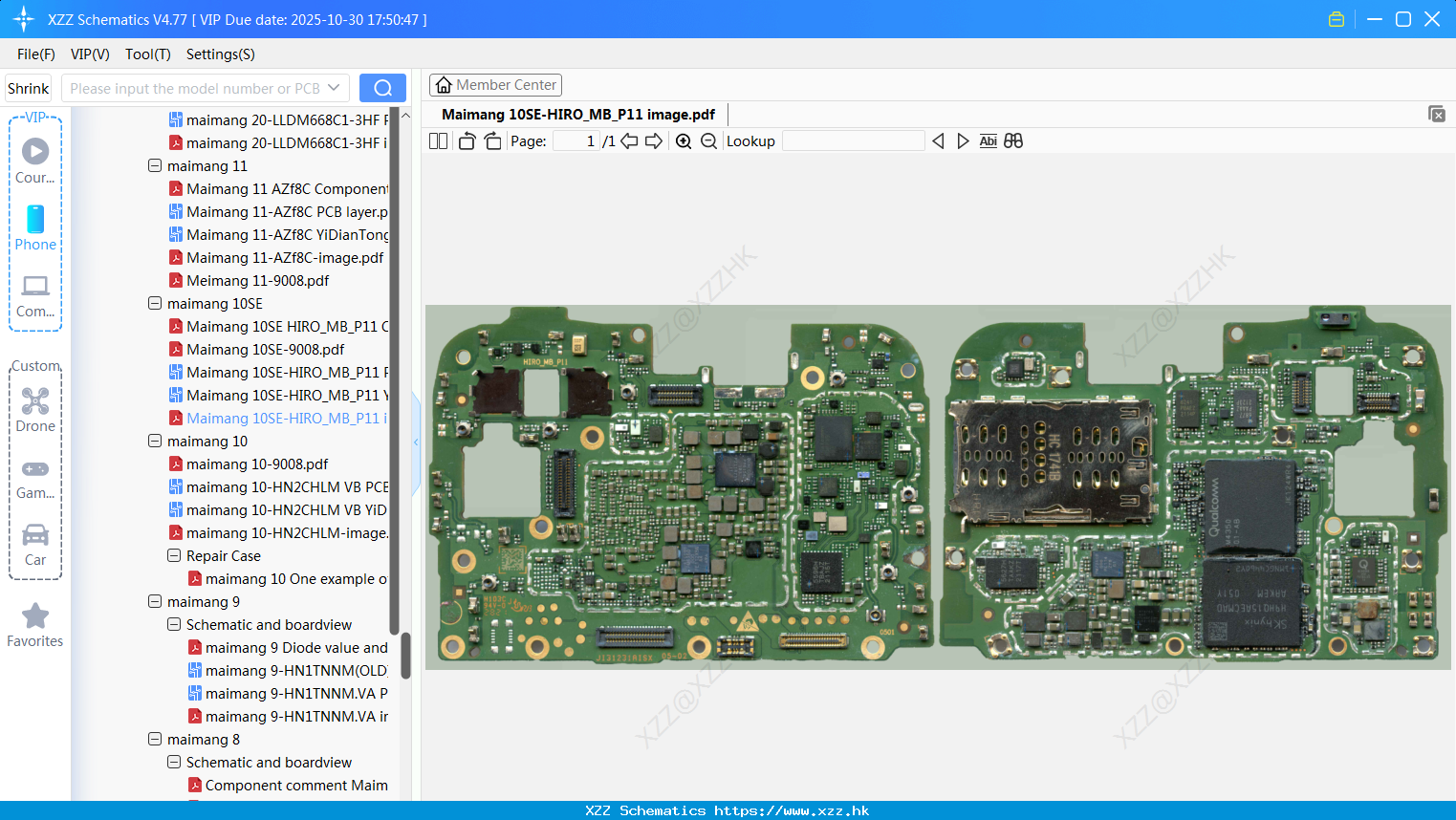Open the model number dropdown arrow
The image size is (1456, 820).
coord(334,88)
